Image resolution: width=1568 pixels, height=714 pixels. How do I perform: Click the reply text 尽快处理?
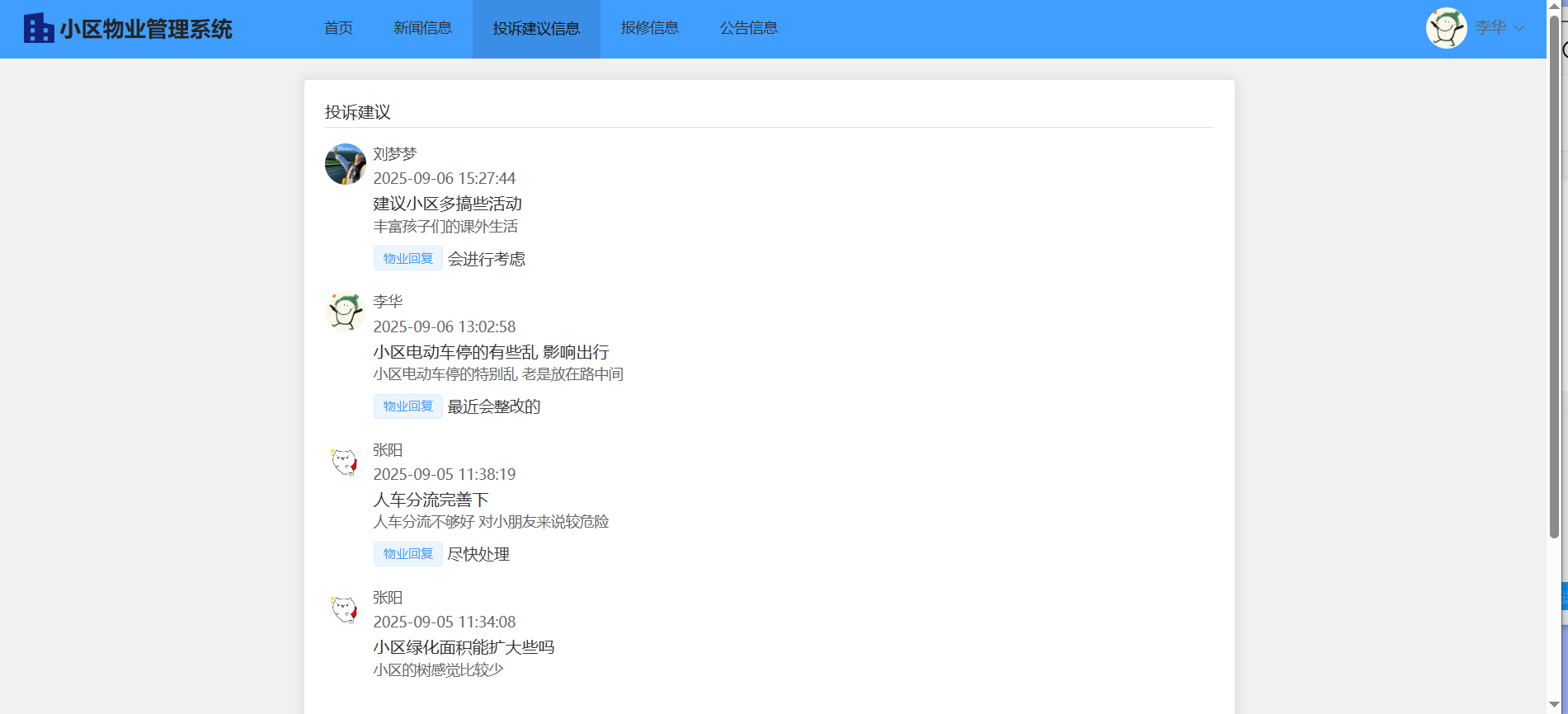[x=478, y=554]
